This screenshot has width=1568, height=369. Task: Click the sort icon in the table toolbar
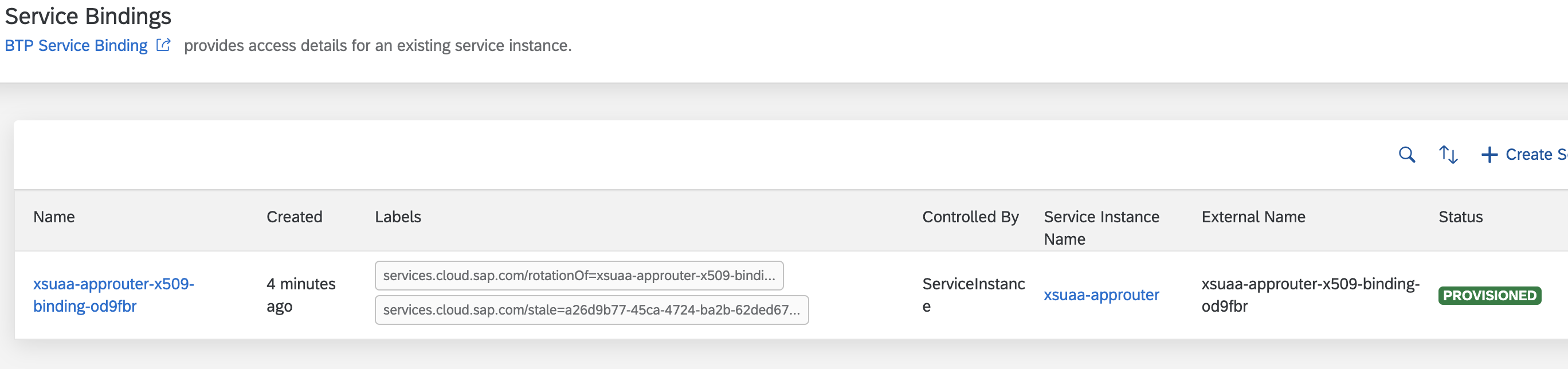[x=1448, y=155]
